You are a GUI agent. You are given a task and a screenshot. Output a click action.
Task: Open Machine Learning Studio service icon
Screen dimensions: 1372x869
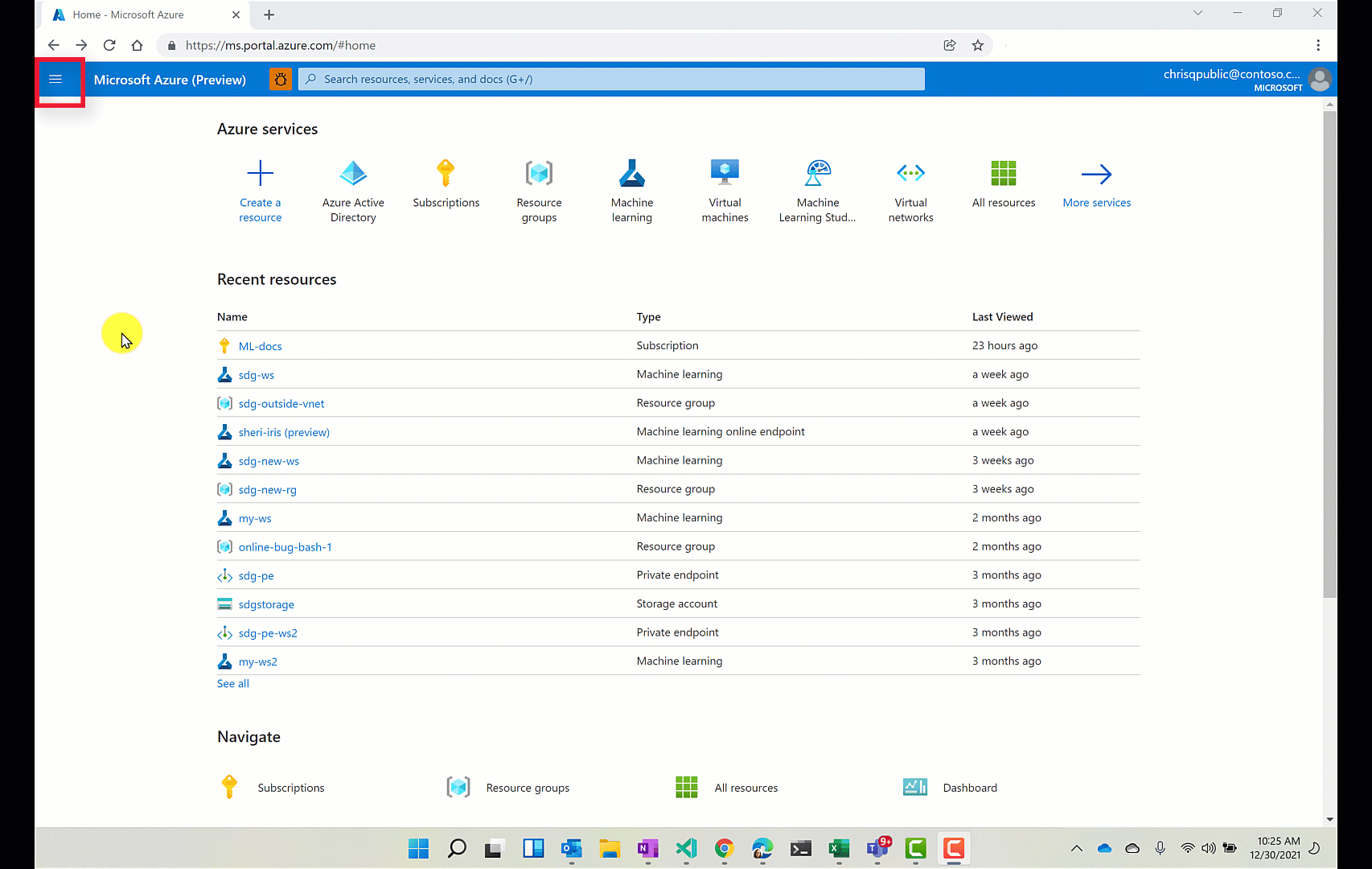tap(818, 173)
